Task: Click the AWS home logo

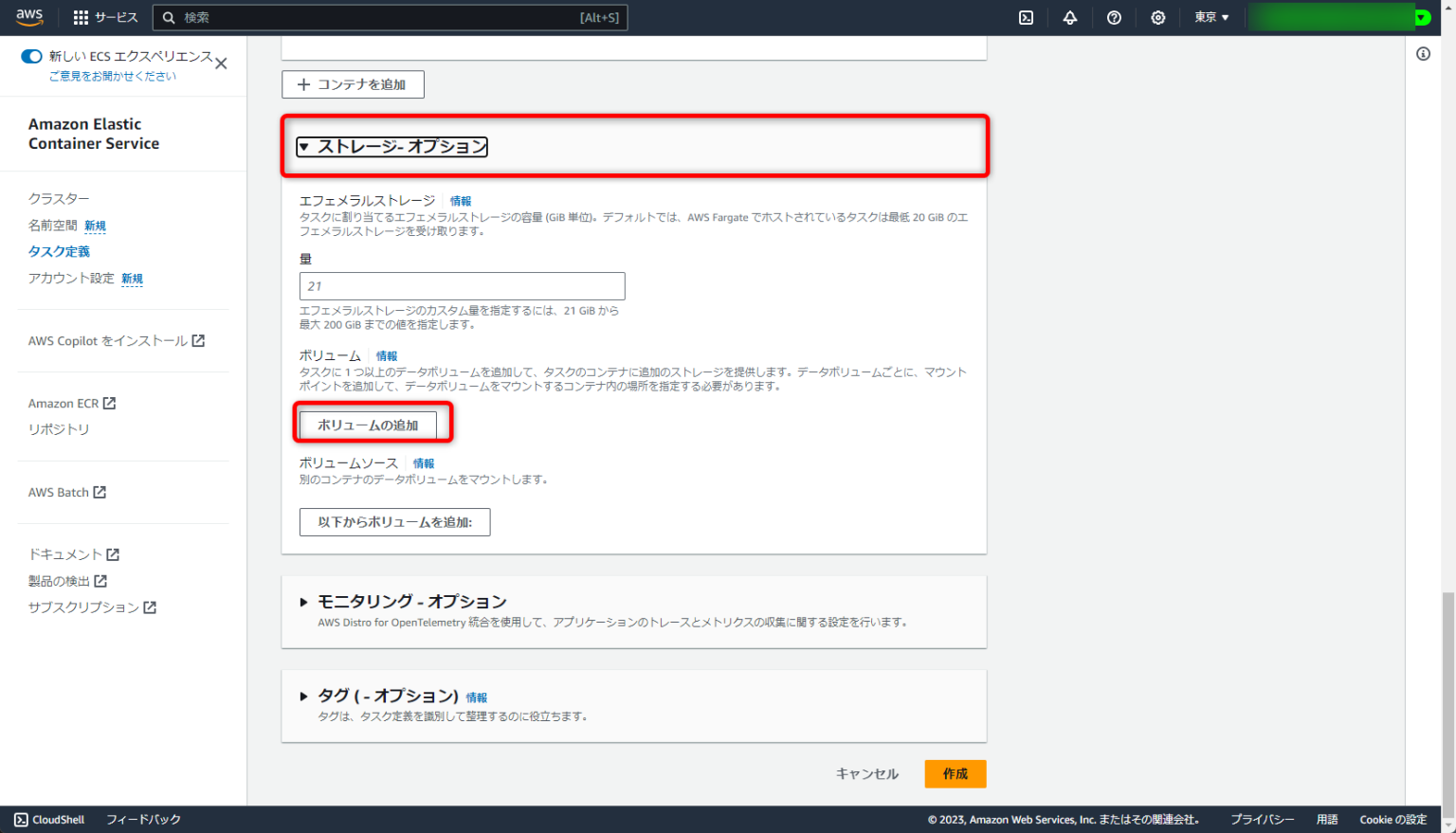Action: [28, 16]
